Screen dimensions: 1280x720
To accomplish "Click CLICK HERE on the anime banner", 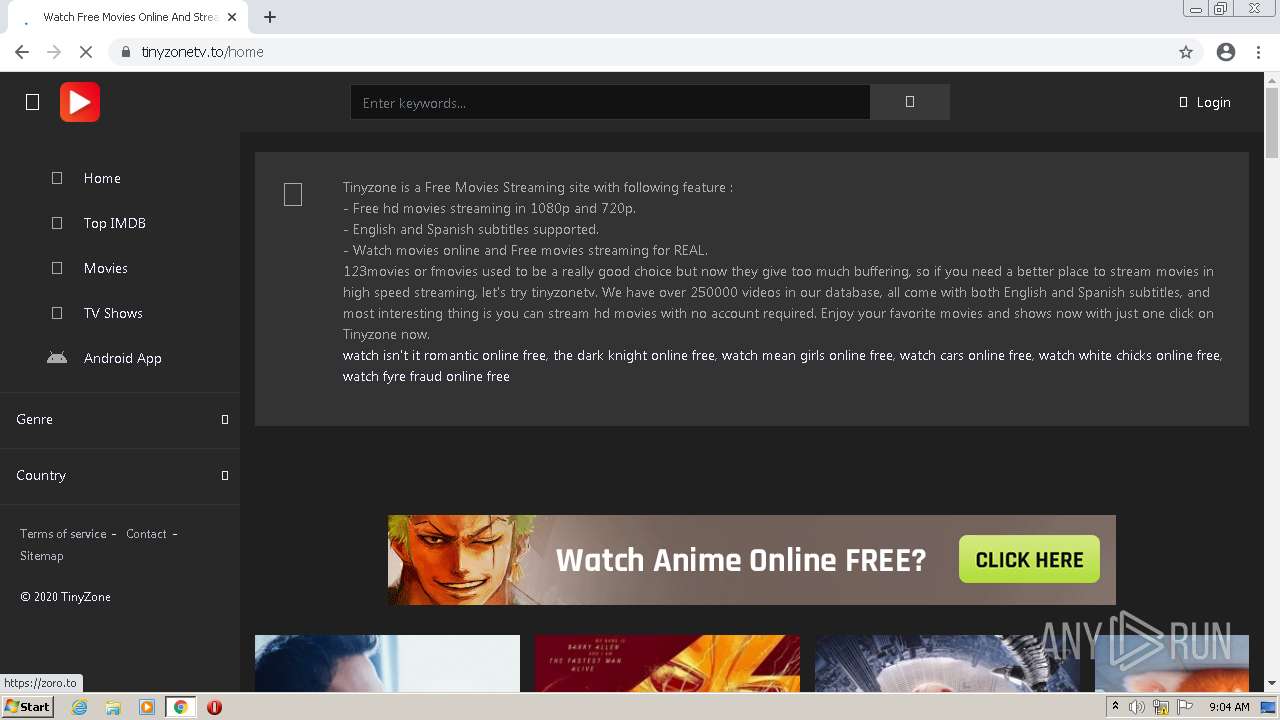I will (x=1029, y=560).
